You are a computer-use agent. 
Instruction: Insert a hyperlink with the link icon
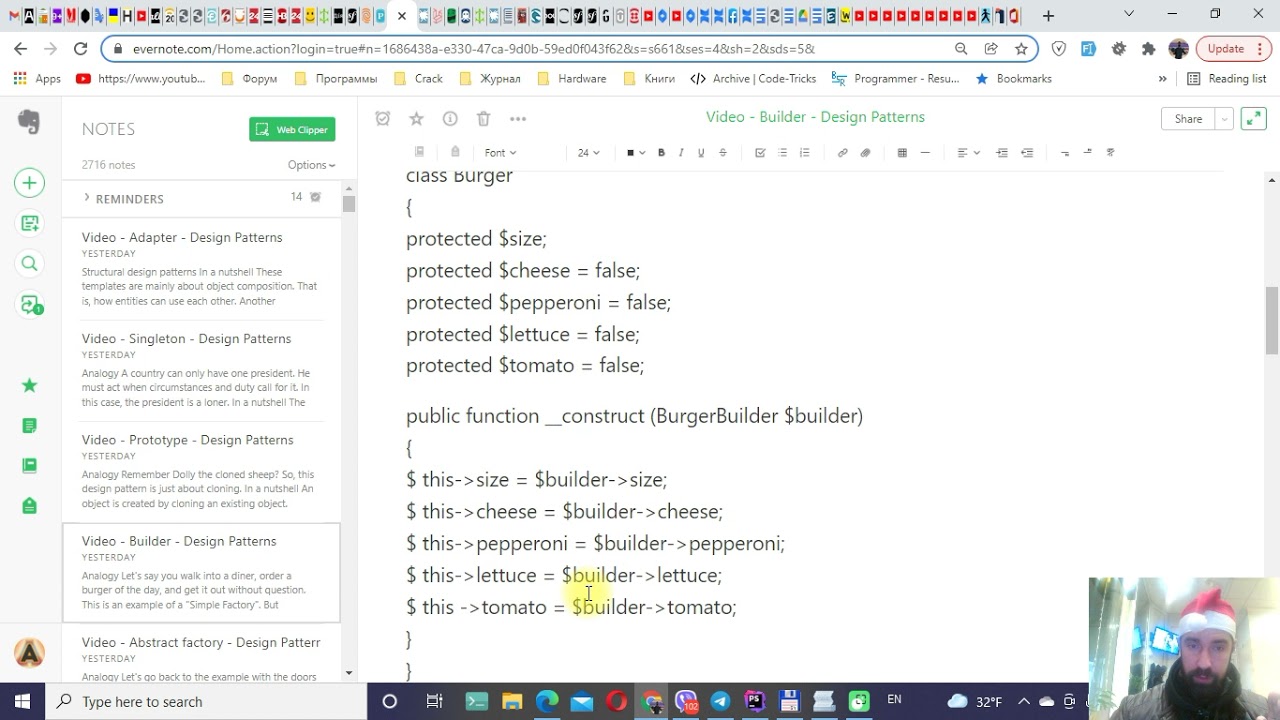click(x=842, y=153)
